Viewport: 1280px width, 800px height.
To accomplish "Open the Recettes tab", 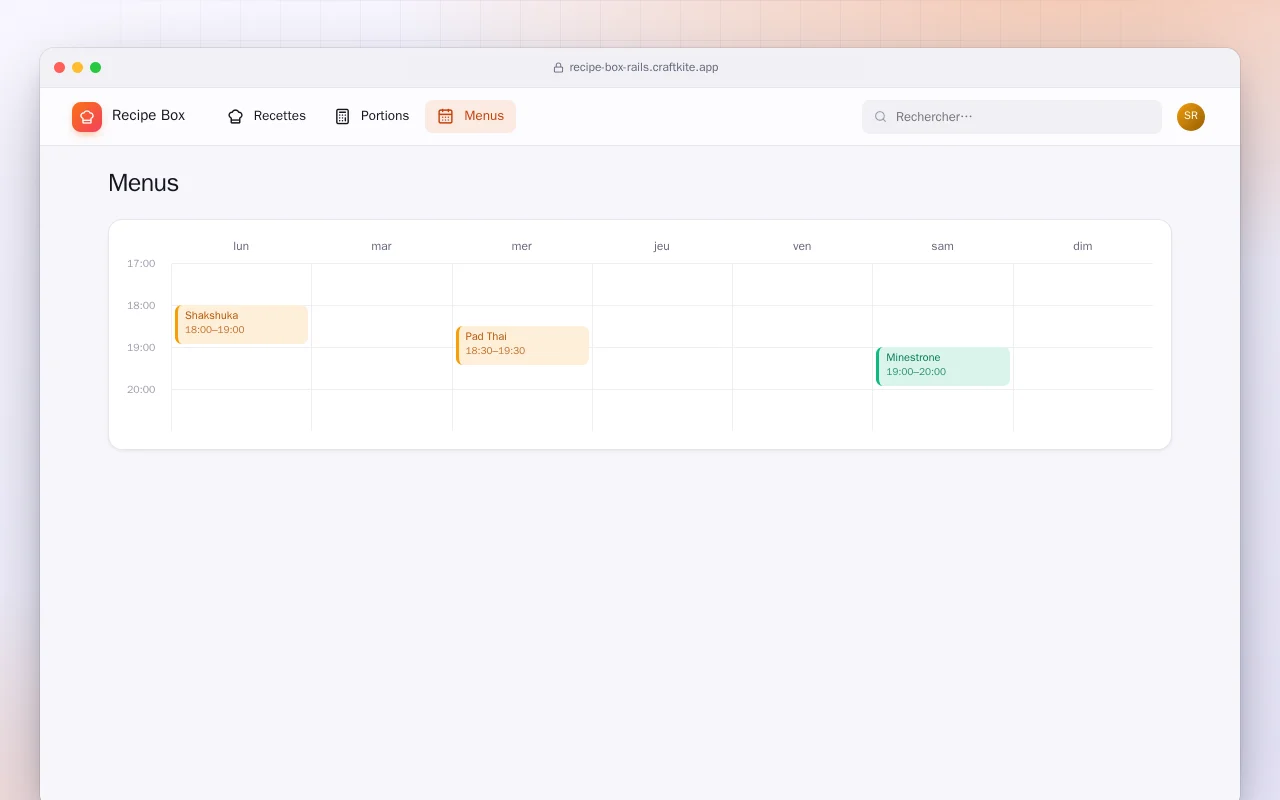I will [x=267, y=116].
